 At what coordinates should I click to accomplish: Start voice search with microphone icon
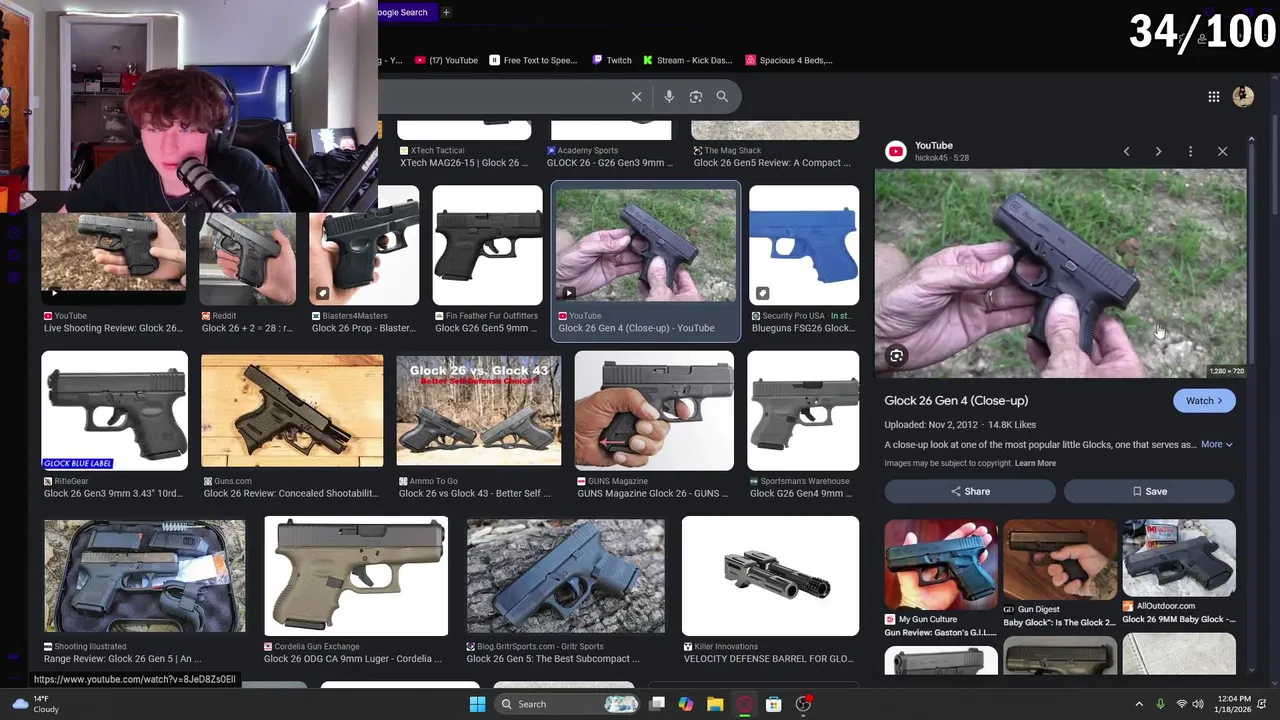tap(669, 97)
